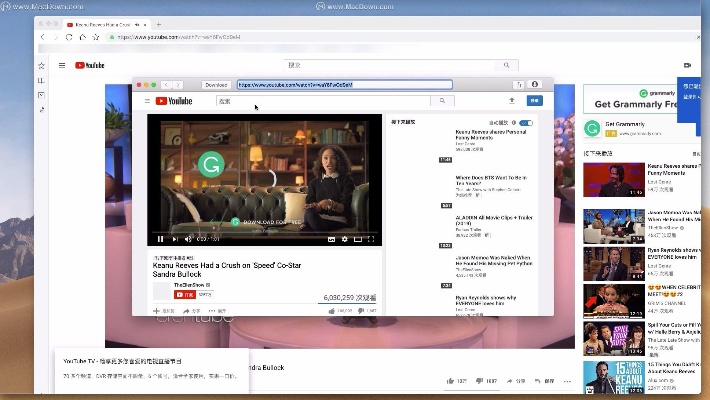Like the video in the front window

(332, 311)
